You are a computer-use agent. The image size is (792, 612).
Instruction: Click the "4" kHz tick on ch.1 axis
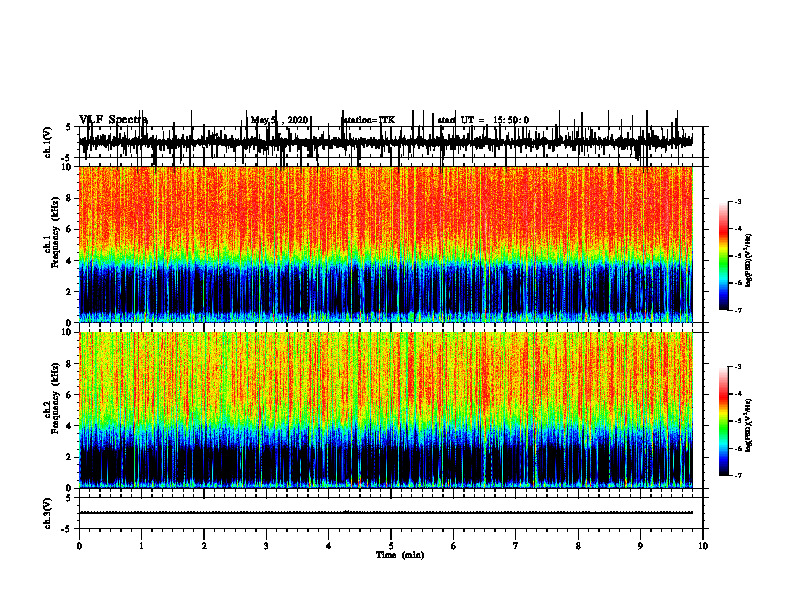(x=70, y=261)
